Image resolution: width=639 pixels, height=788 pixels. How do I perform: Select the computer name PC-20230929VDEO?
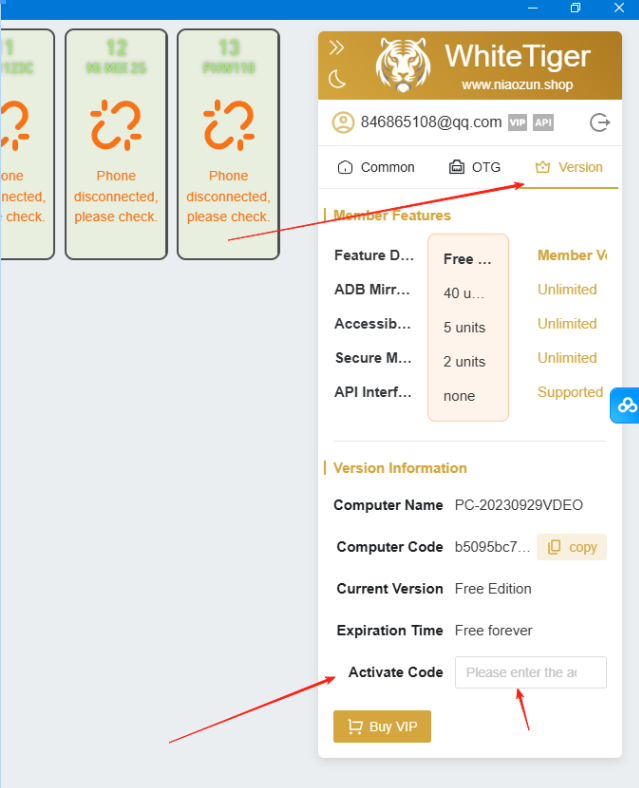518,505
